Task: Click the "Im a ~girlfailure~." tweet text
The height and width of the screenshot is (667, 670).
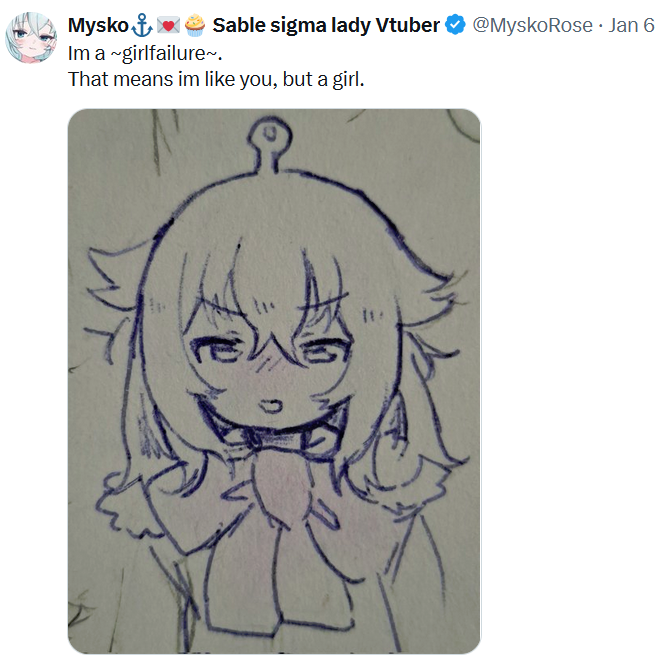Action: point(145,54)
